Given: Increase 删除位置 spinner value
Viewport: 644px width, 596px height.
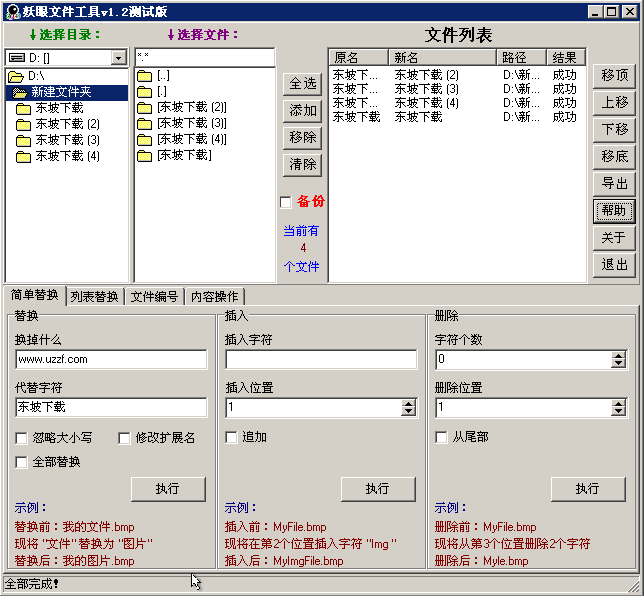Looking at the screenshot, I should pyautogui.click(x=618, y=403).
